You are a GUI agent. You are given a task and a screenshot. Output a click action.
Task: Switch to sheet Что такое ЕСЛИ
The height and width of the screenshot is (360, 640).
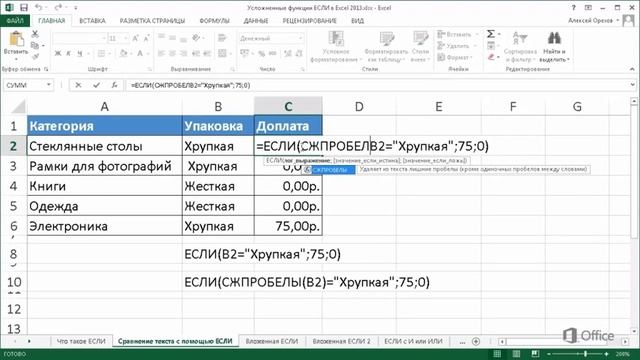[81, 341]
